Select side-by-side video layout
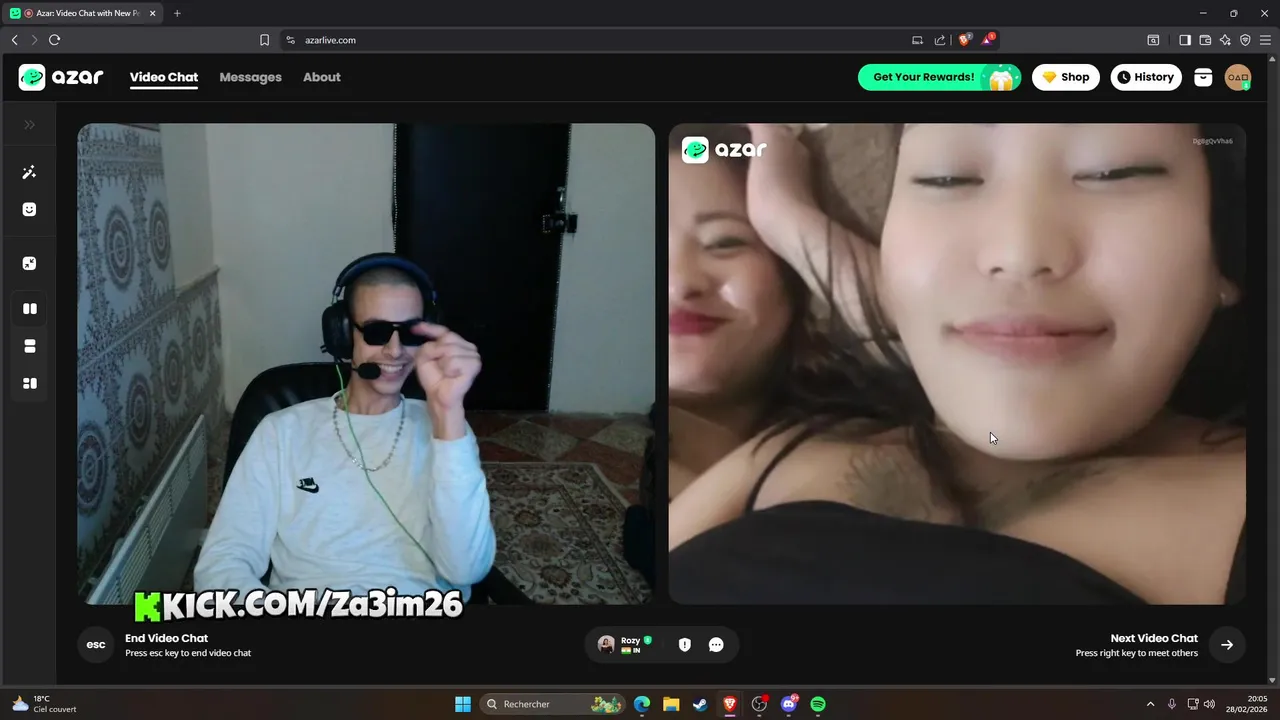The width and height of the screenshot is (1280, 720). pyautogui.click(x=30, y=309)
